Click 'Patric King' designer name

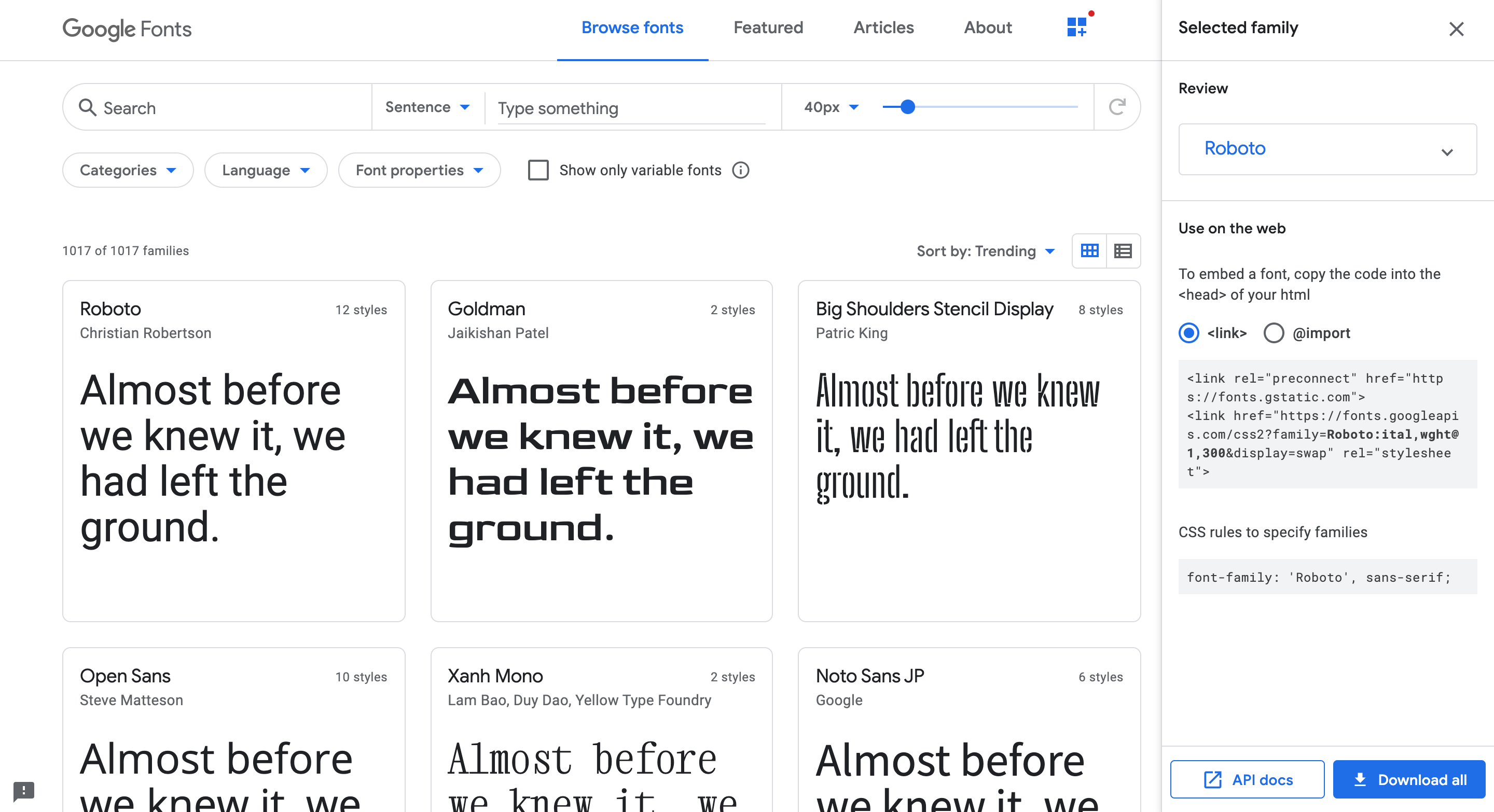click(x=851, y=333)
